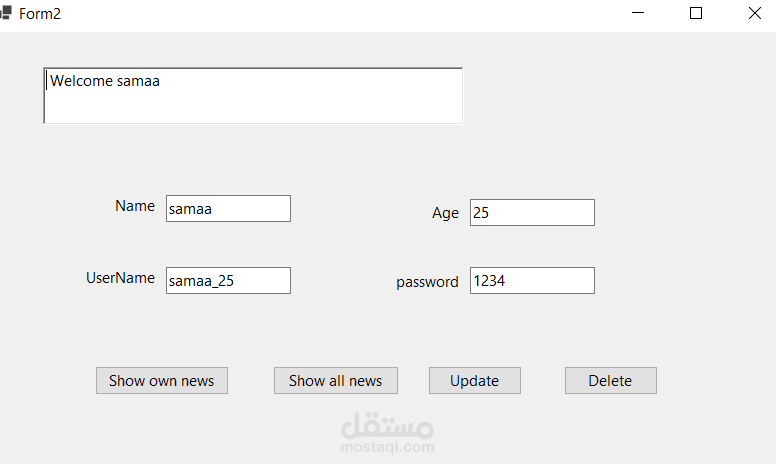The height and width of the screenshot is (464, 776).
Task: Click the mostaql.com watermark text
Action: coord(388,447)
